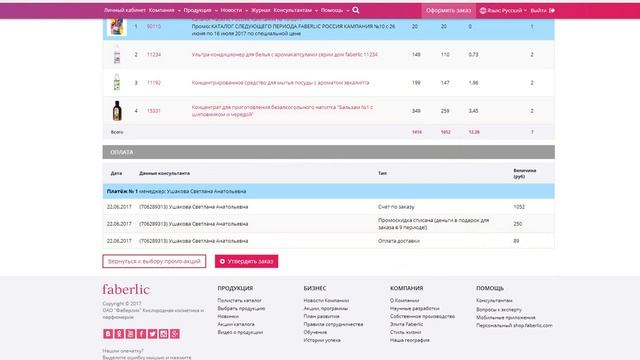Open the YouTube social icon

click(130, 334)
